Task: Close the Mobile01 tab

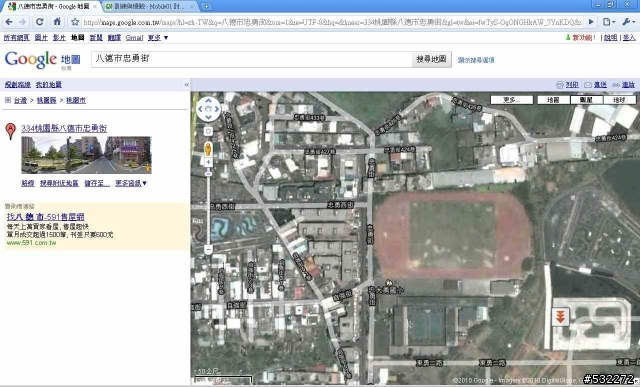Action: [x=193, y=6]
